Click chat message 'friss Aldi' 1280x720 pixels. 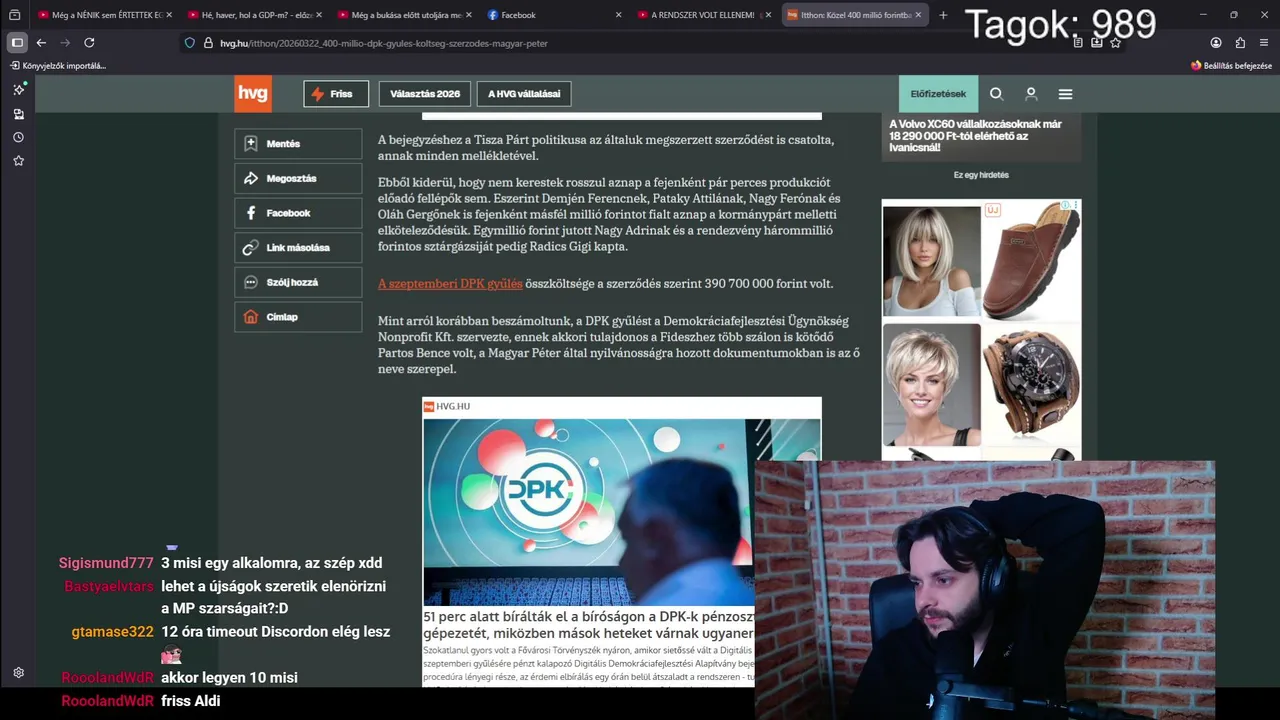point(190,701)
